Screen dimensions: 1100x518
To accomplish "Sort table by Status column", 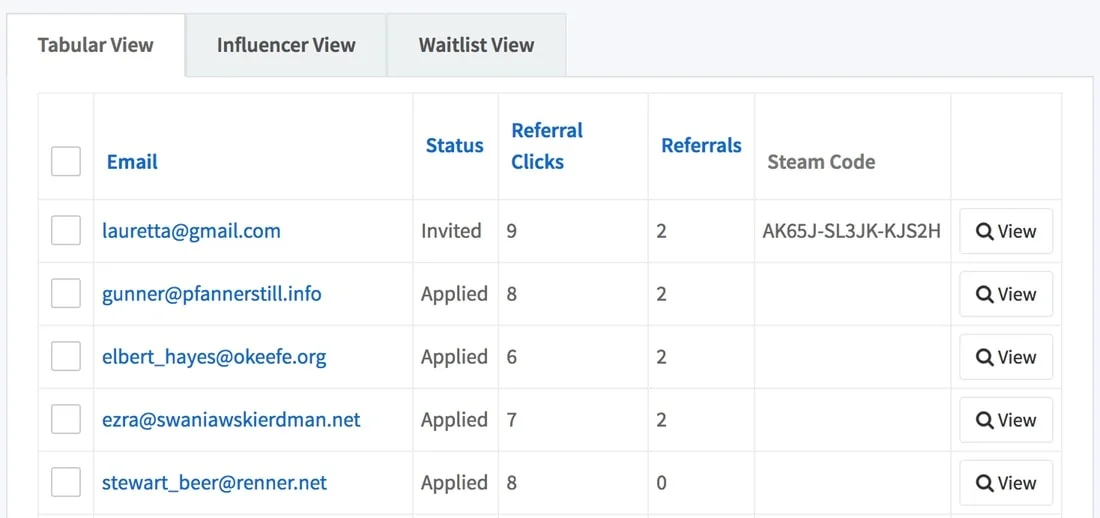I will 454,146.
